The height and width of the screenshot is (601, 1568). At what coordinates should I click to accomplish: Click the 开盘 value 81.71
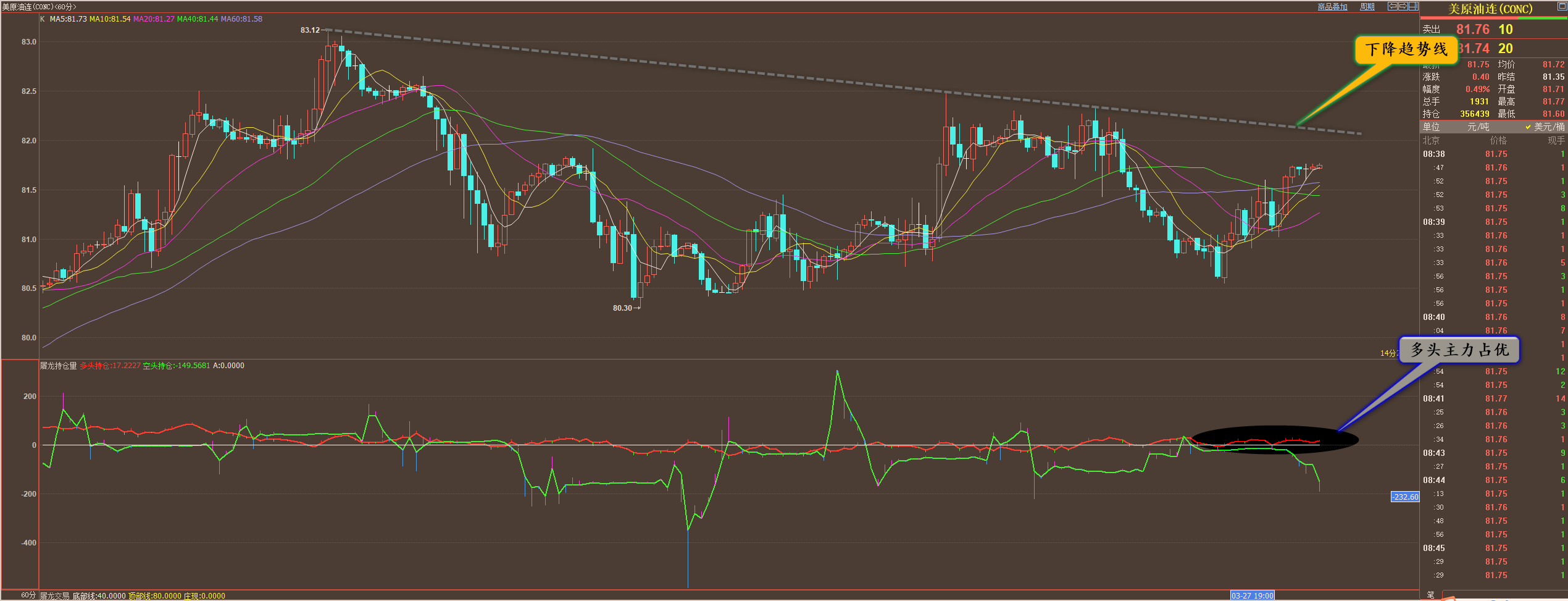point(1554,89)
